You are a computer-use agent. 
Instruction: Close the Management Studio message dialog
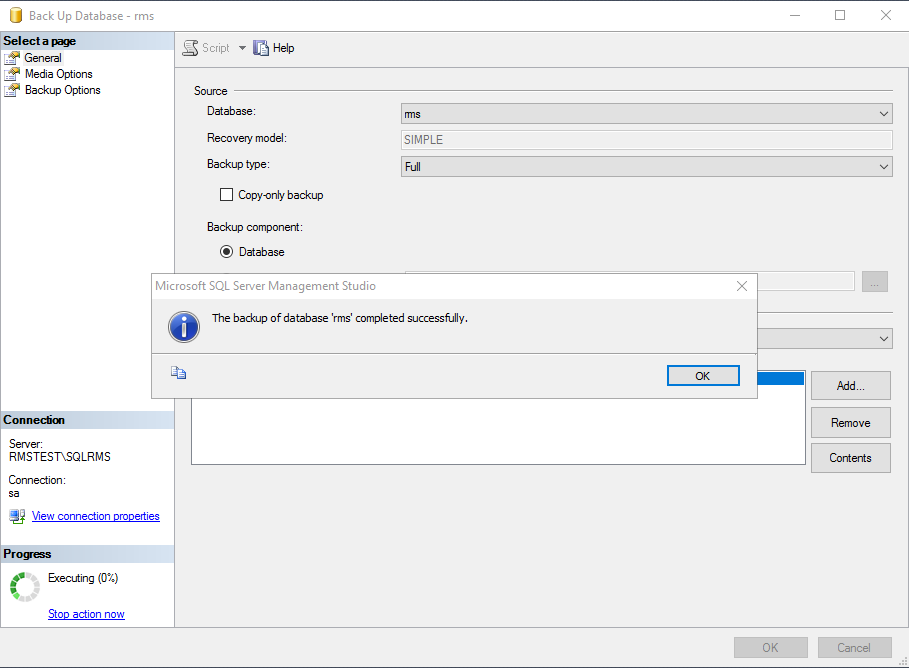[741, 286]
